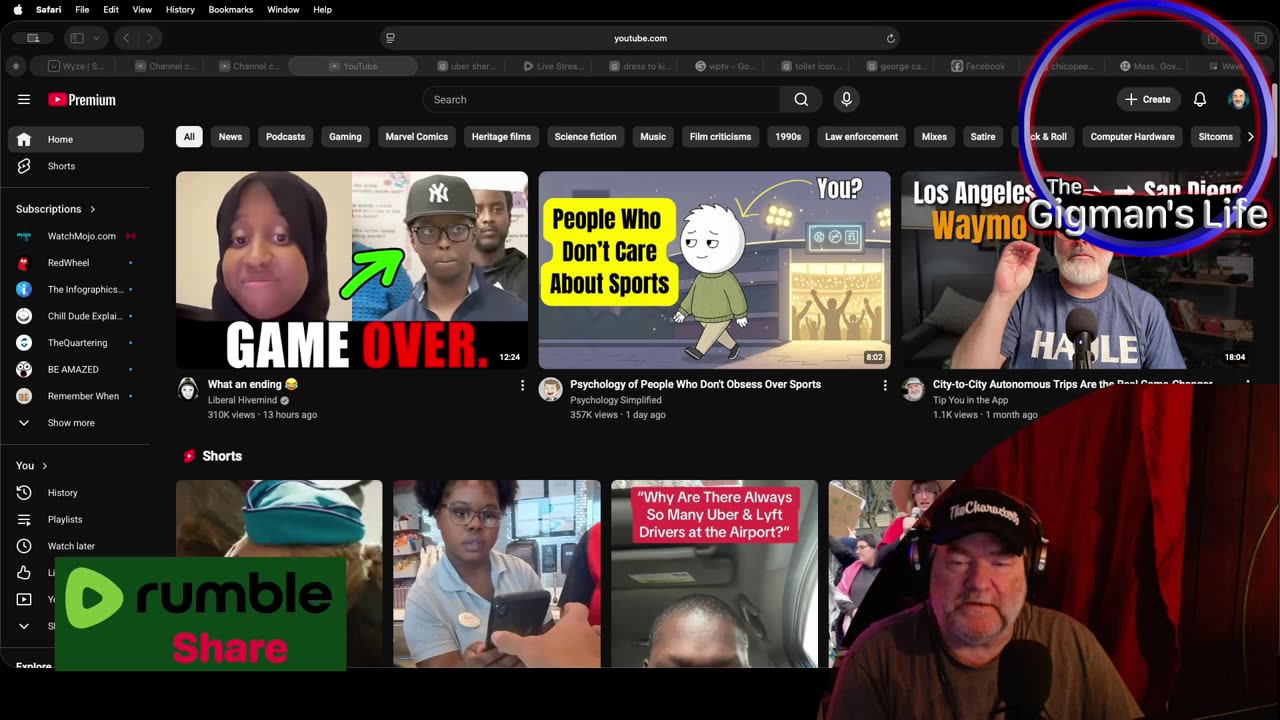Click the YouTube Premium logo

82,99
